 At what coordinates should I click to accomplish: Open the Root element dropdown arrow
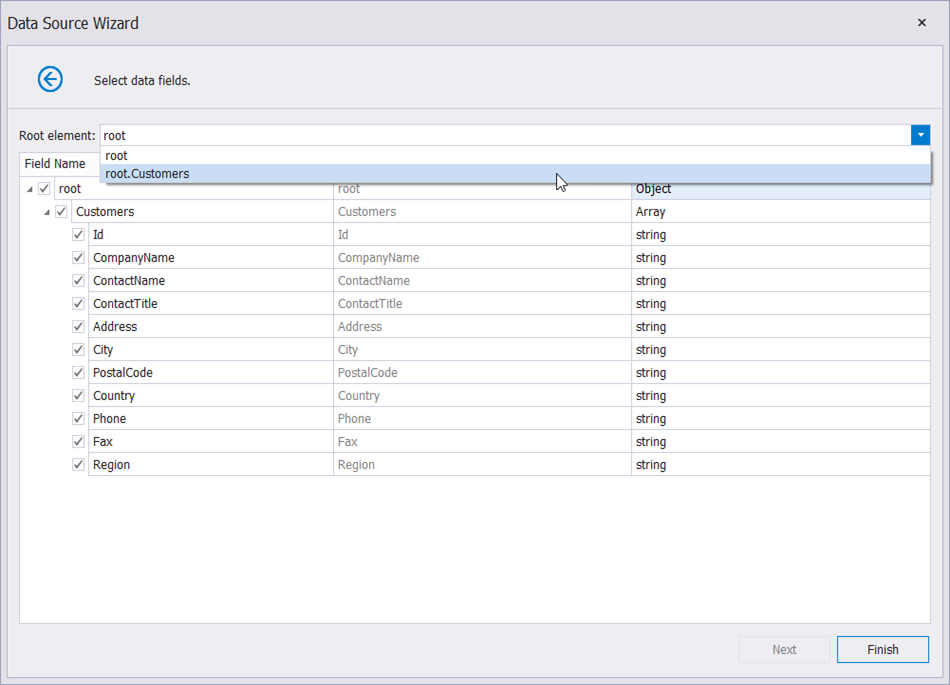pos(920,135)
